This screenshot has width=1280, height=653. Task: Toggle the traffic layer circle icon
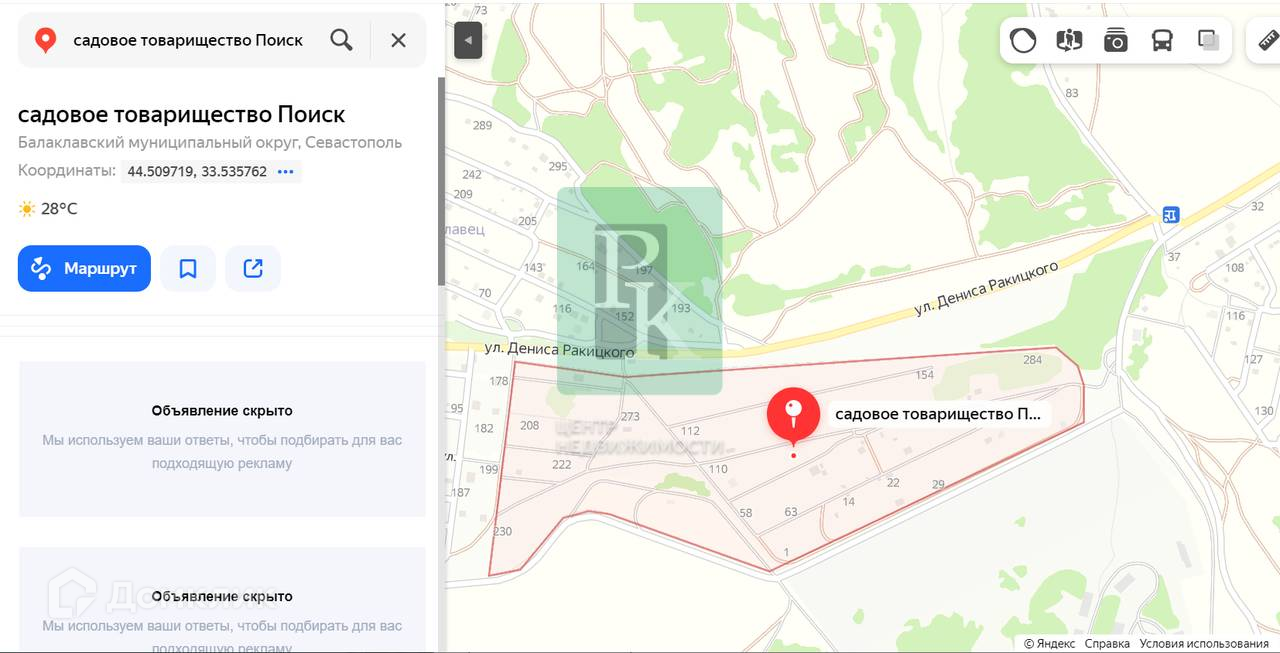point(1023,41)
